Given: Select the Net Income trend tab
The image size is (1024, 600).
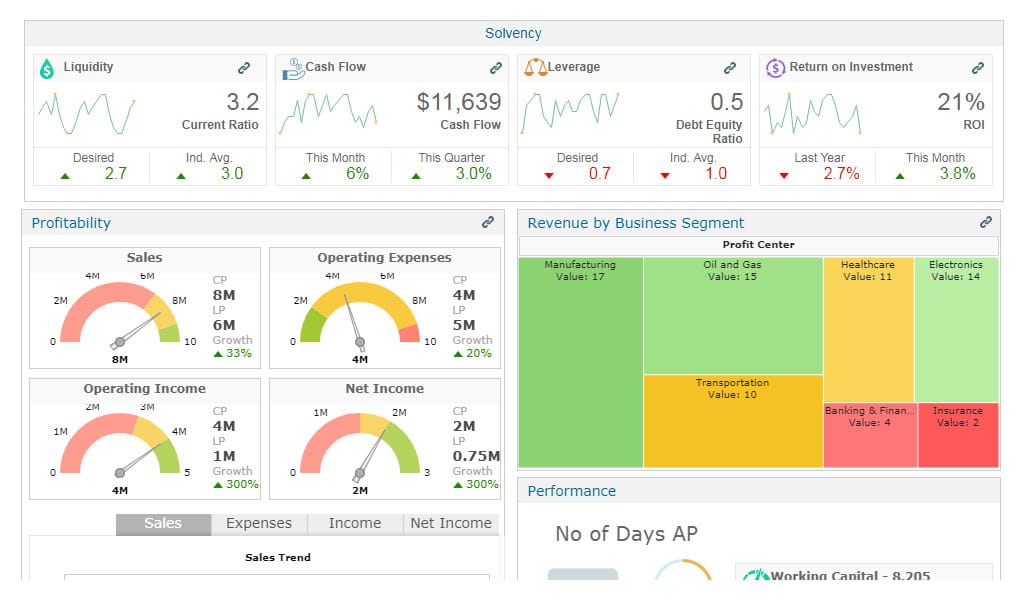Looking at the screenshot, I should (451, 524).
